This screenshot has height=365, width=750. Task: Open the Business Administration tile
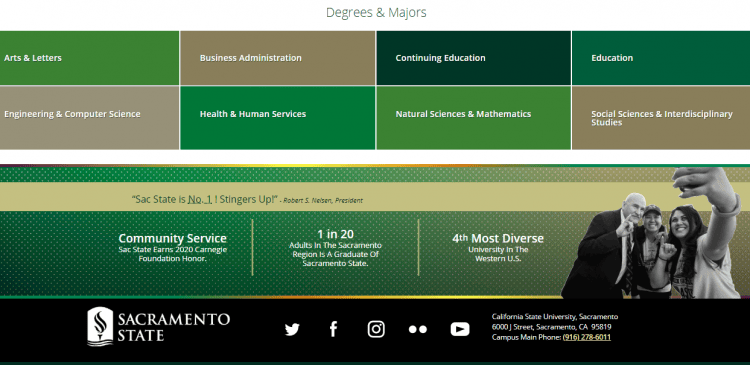[x=278, y=58]
